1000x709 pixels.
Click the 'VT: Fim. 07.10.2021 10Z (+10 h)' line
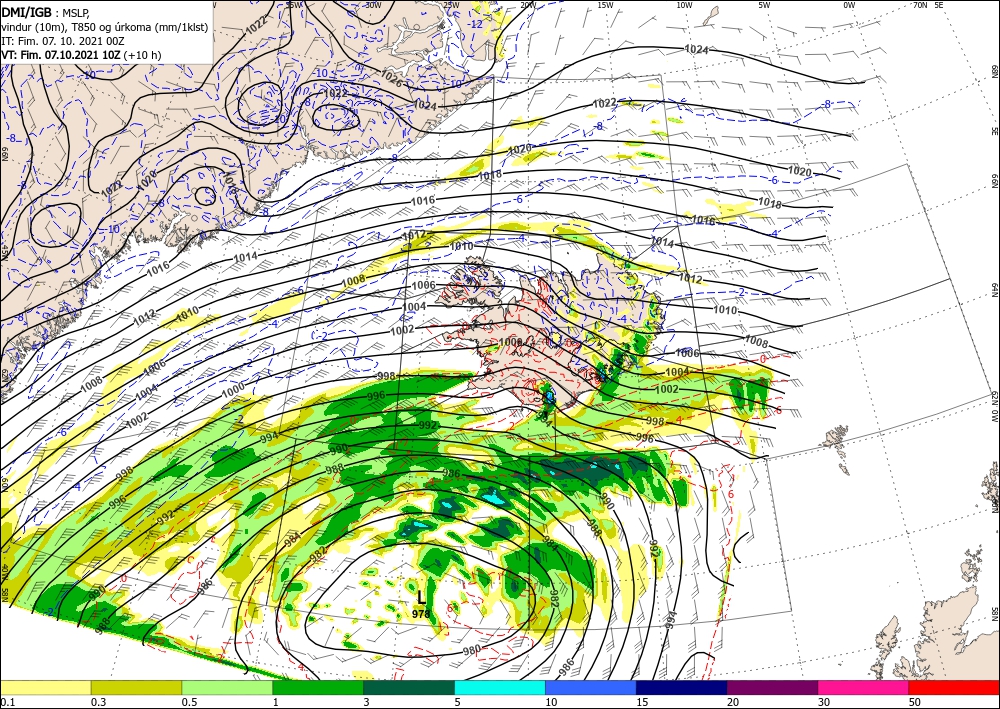[81, 55]
